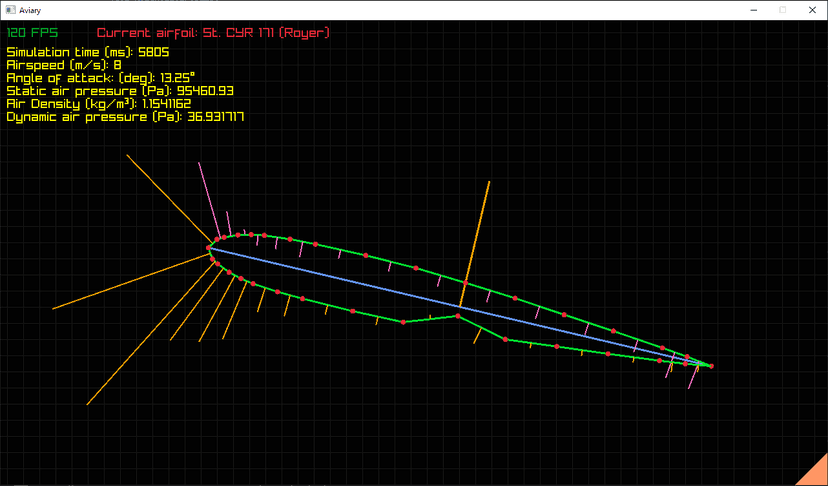Click the Current airfoil St. CYR 171 label
Screen dimensions: 828x486
(213, 33)
